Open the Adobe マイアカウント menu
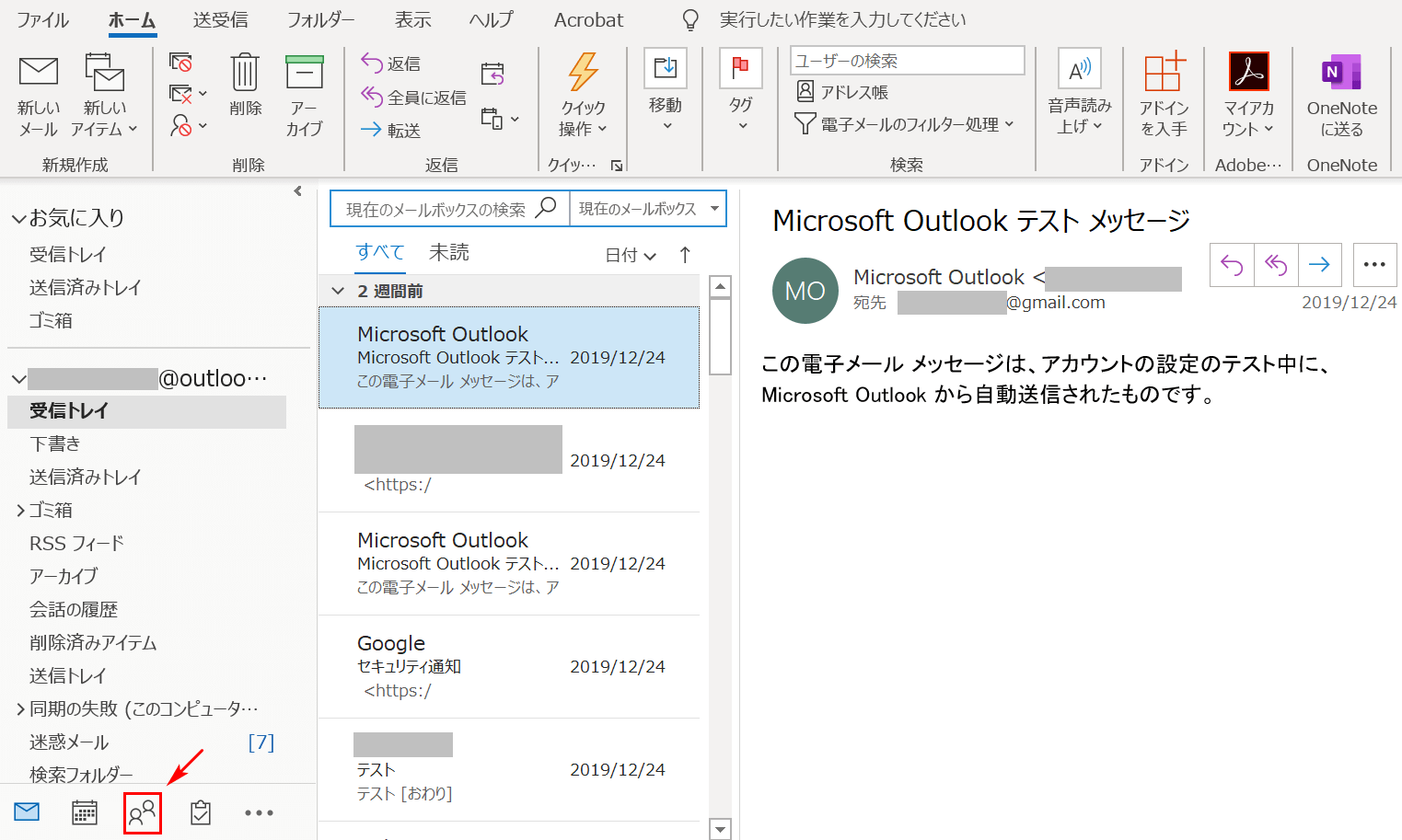The height and width of the screenshot is (840, 1402). click(x=1248, y=96)
